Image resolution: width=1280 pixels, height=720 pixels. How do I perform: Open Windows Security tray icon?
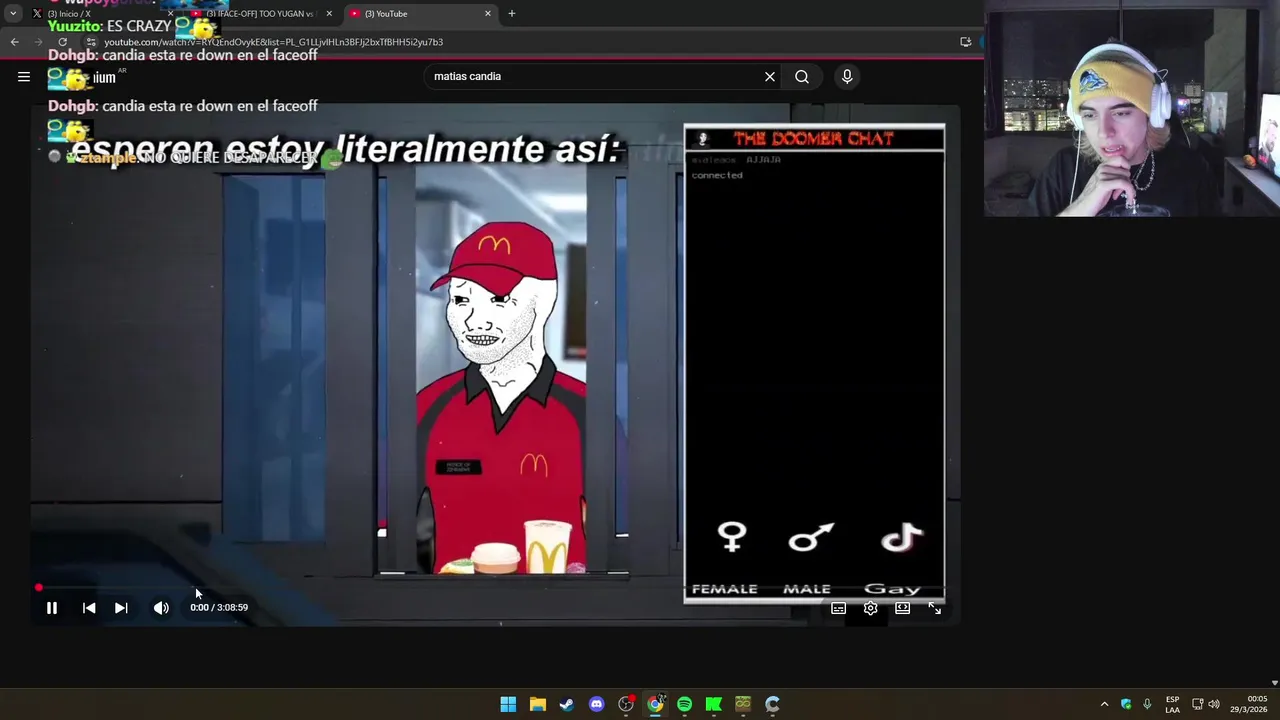coord(1126,704)
